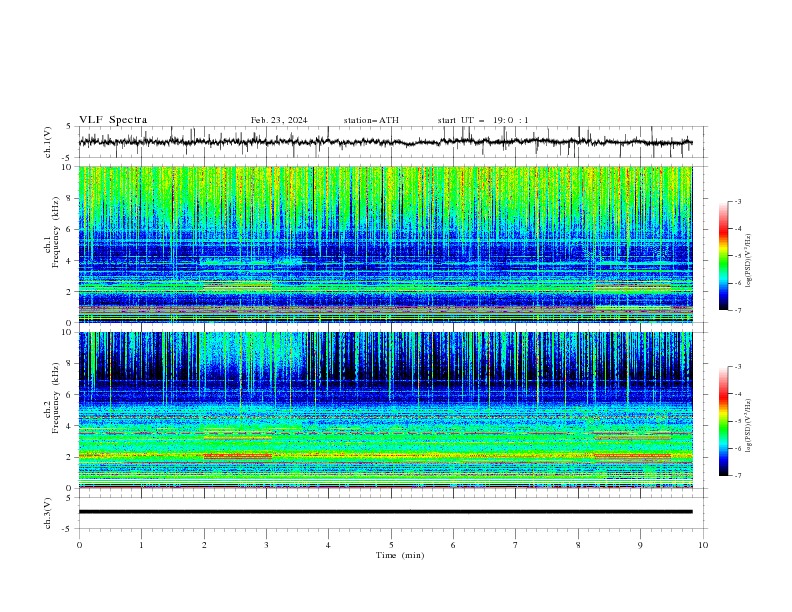Screen dimensions: 792x612
Task: Click the ch.2 frequency axis "2" tick label
Action: (x=68, y=457)
